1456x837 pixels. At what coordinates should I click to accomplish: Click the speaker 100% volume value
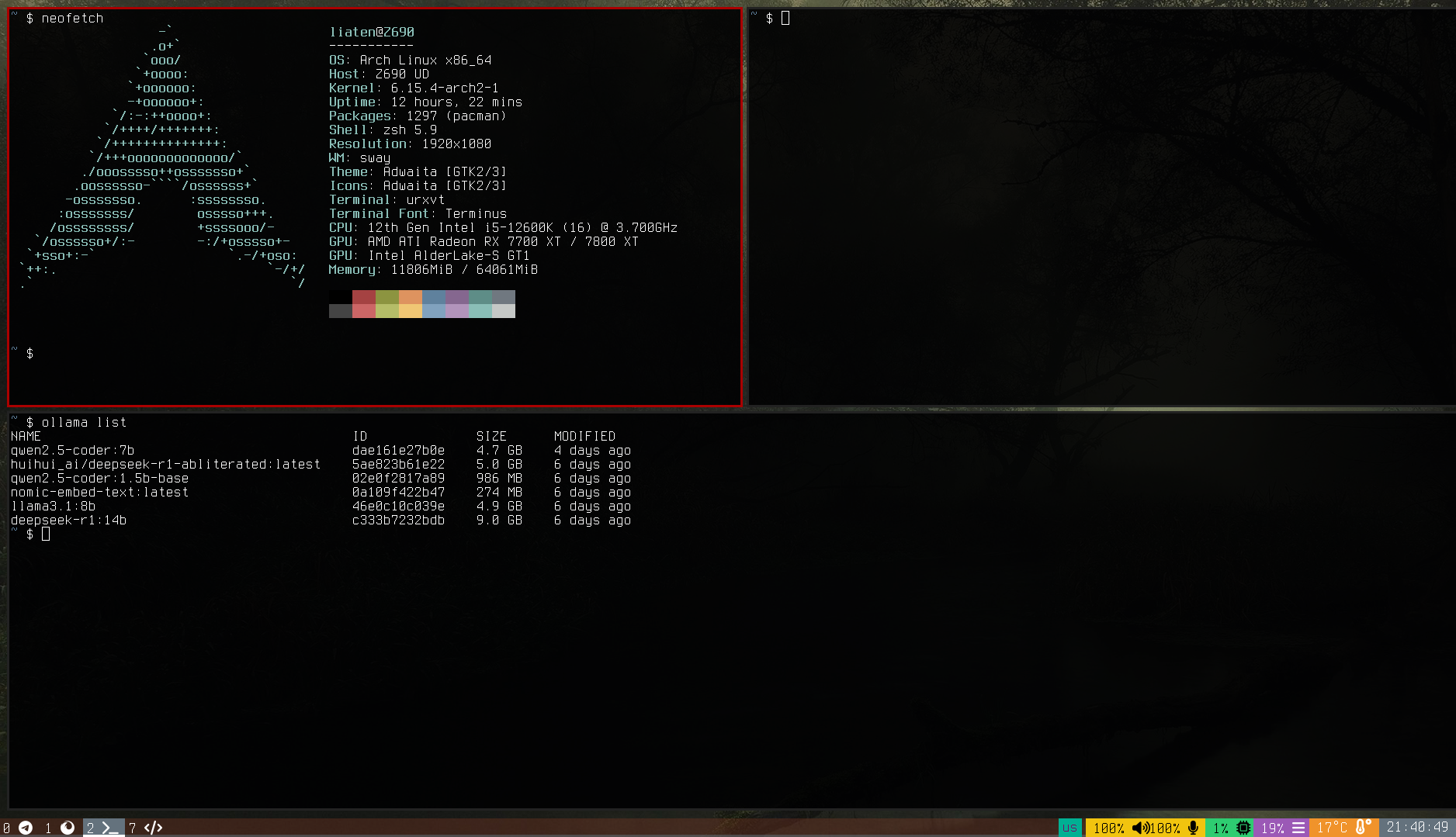[x=1109, y=828]
